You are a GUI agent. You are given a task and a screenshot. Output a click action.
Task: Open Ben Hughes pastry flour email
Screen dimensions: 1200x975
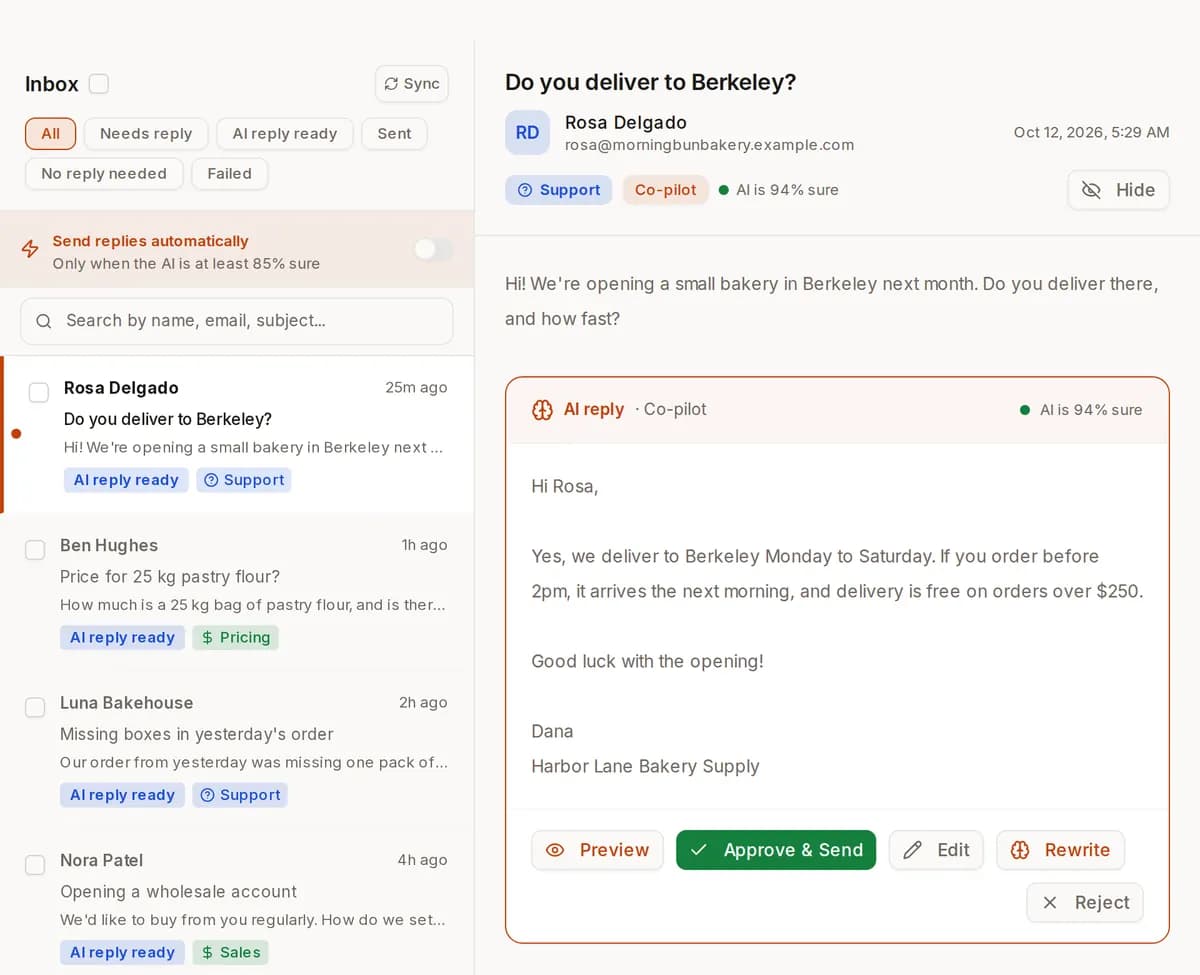point(237,592)
